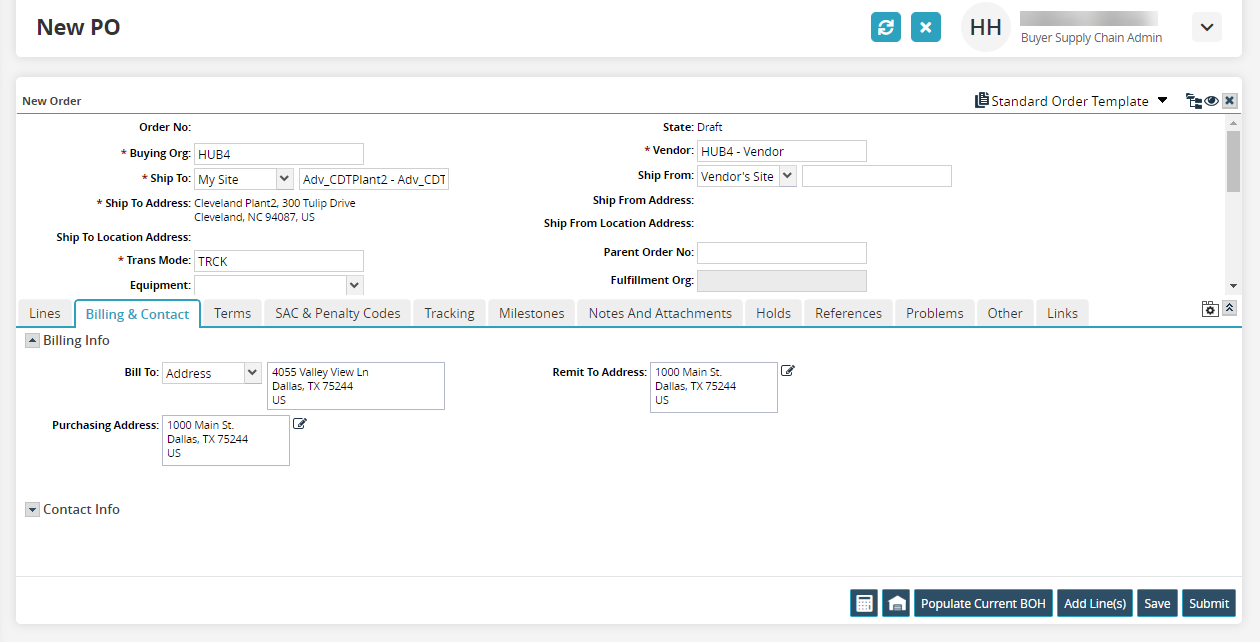Submit the purchase order

1208,603
